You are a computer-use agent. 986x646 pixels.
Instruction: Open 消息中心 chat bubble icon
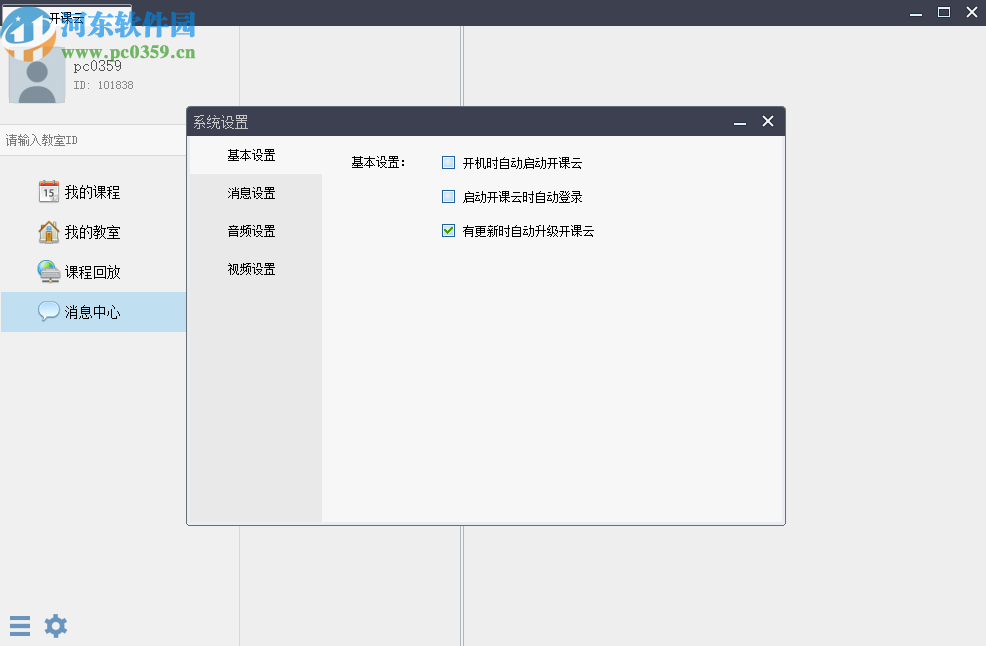[x=48, y=311]
